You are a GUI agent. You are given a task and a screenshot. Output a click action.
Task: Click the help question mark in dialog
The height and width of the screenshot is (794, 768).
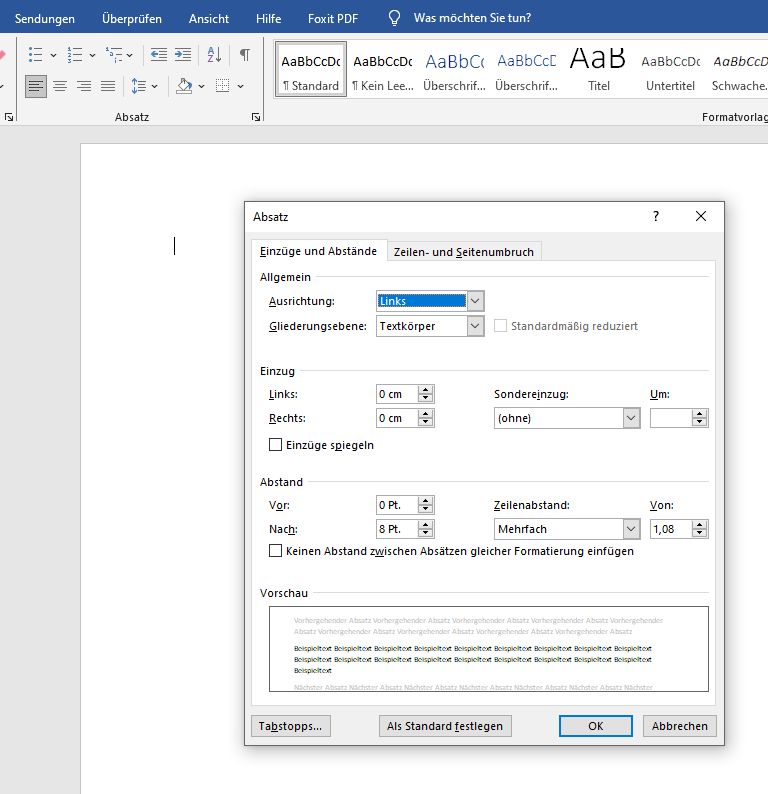coord(656,217)
